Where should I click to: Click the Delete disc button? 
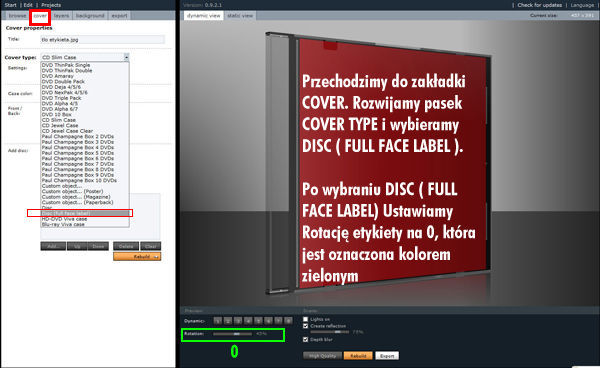(126, 246)
